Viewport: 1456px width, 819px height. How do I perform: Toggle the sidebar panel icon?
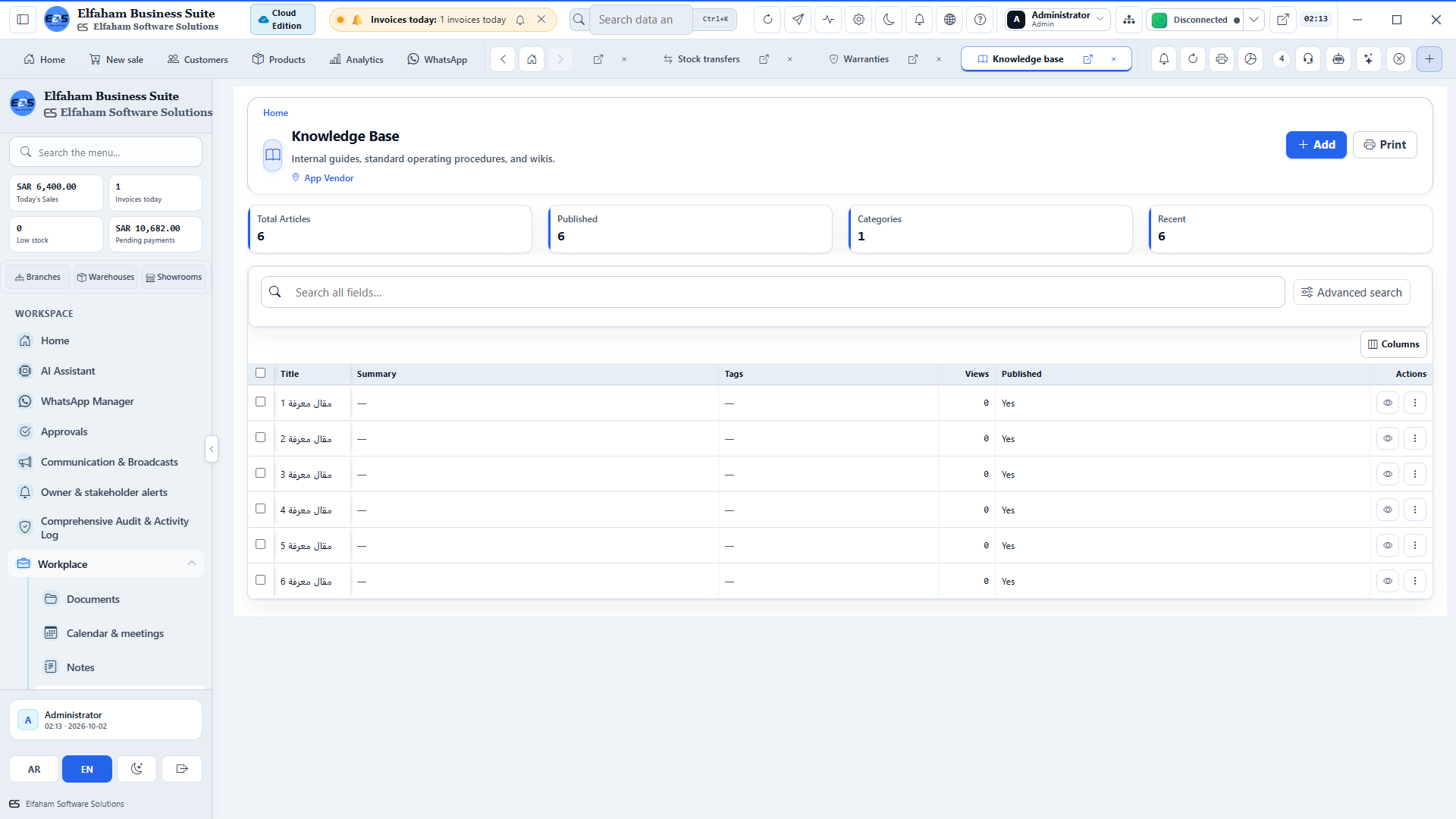[x=23, y=20]
